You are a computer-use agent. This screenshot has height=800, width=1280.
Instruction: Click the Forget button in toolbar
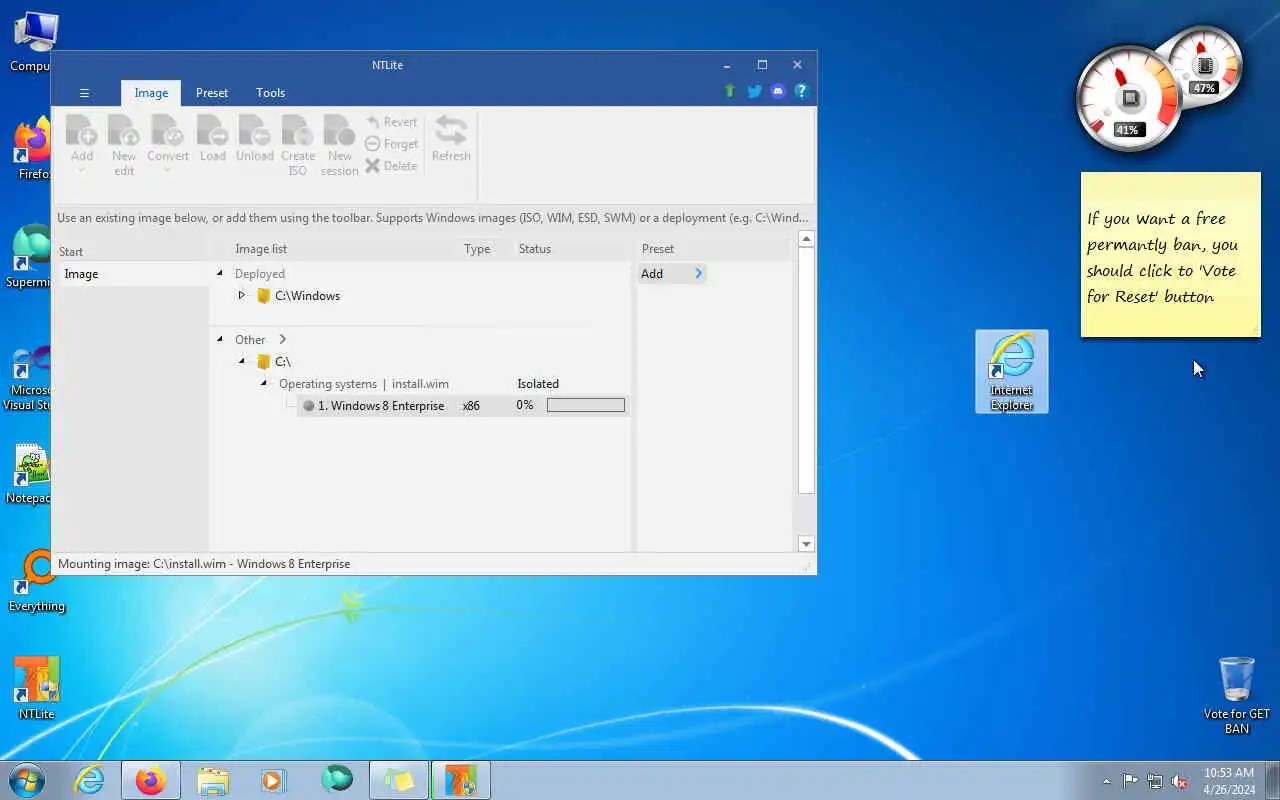click(391, 144)
